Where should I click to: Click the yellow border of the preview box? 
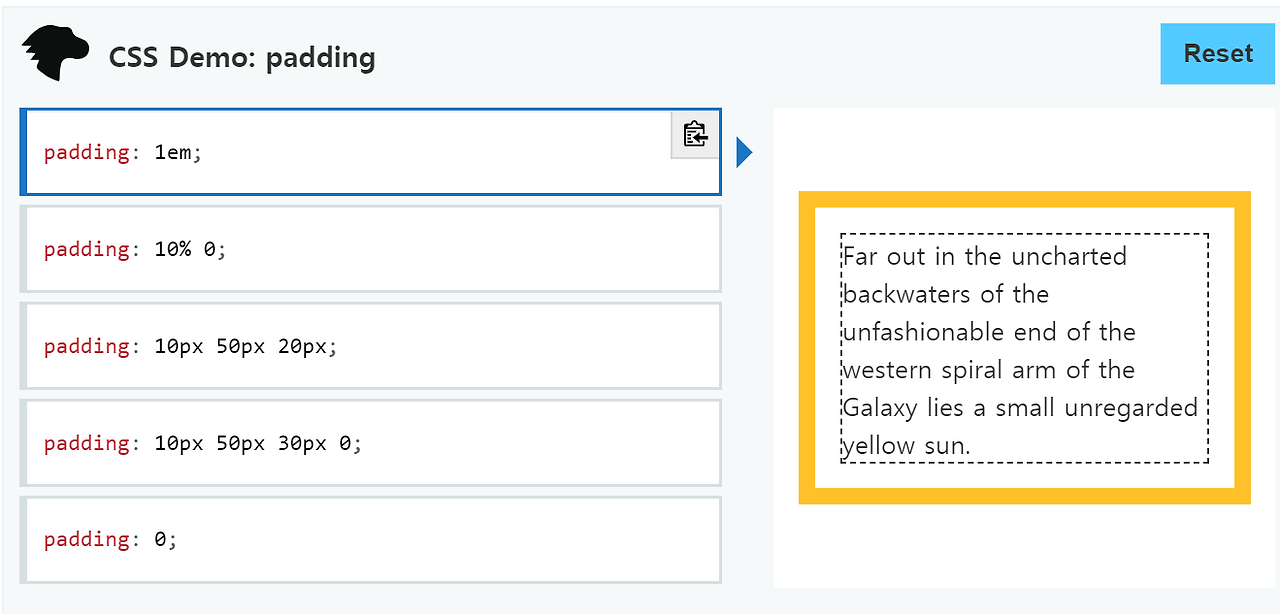click(1024, 199)
